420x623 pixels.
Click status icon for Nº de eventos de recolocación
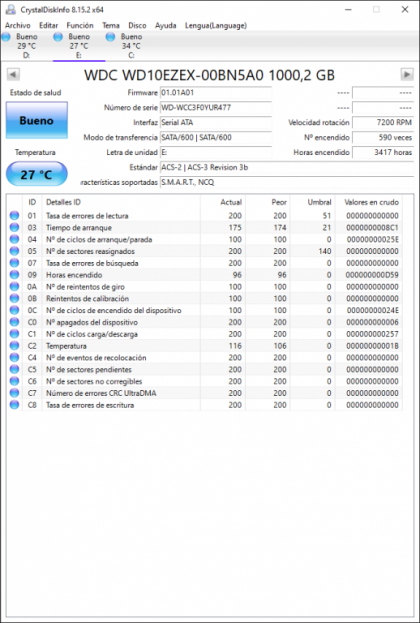click(14, 358)
